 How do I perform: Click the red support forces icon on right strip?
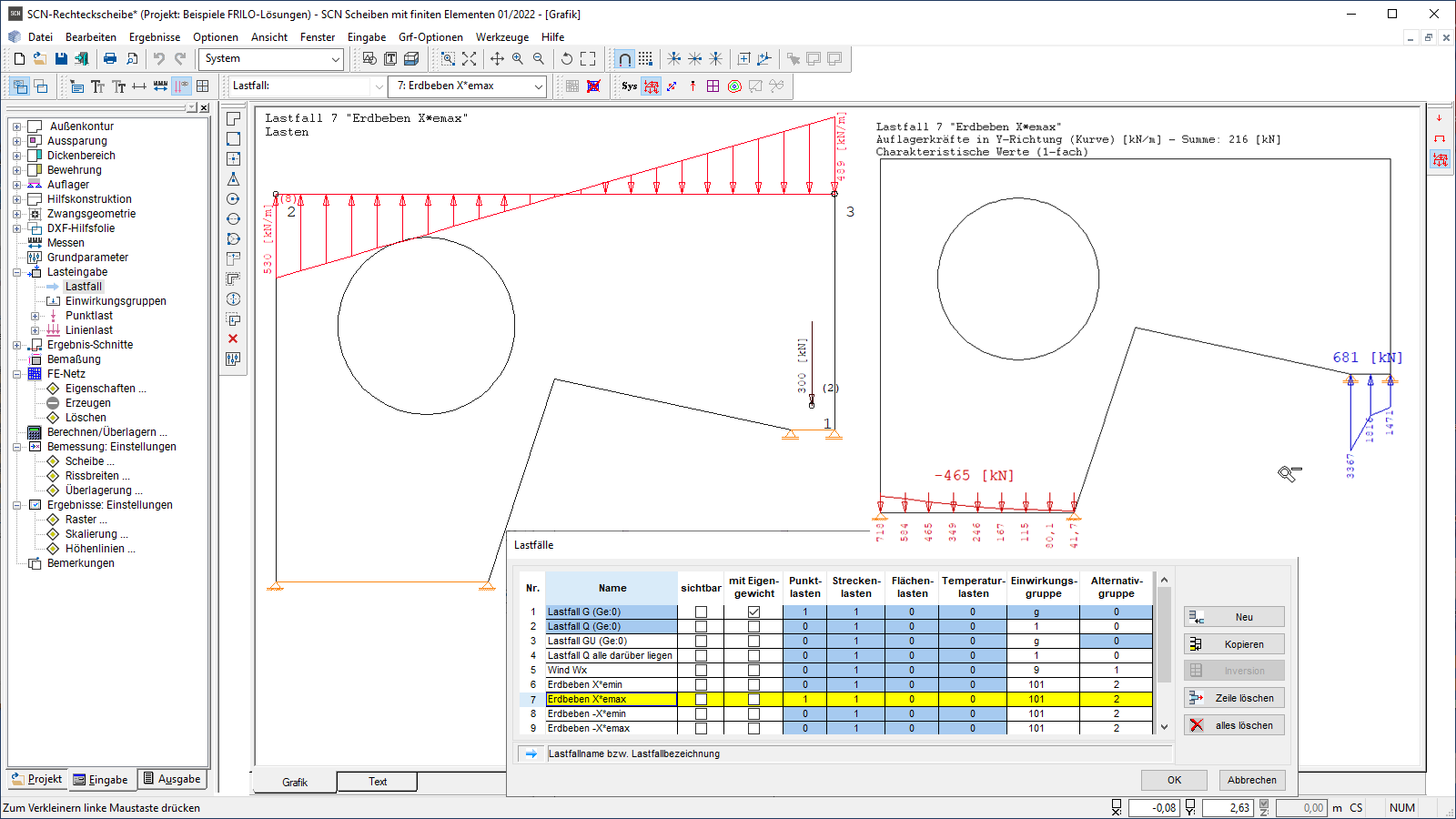[1440, 159]
